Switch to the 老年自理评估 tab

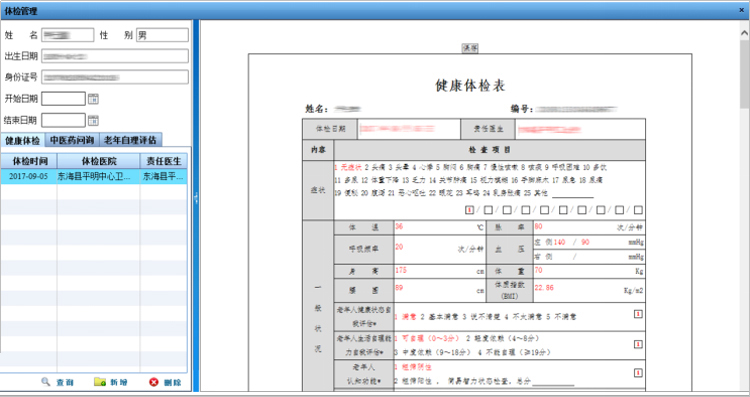[x=130, y=140]
